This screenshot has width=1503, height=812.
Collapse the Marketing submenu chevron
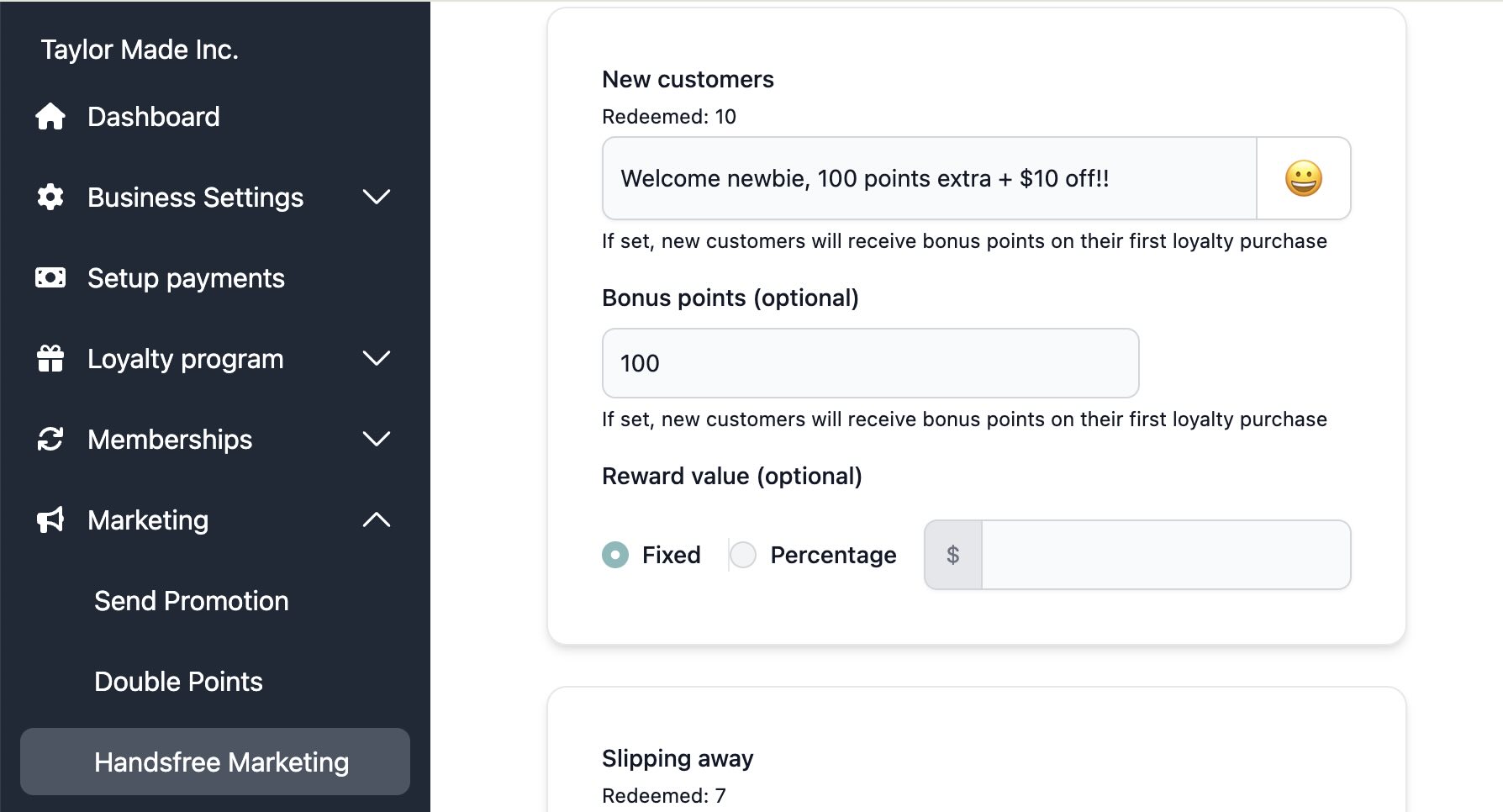pos(377,519)
